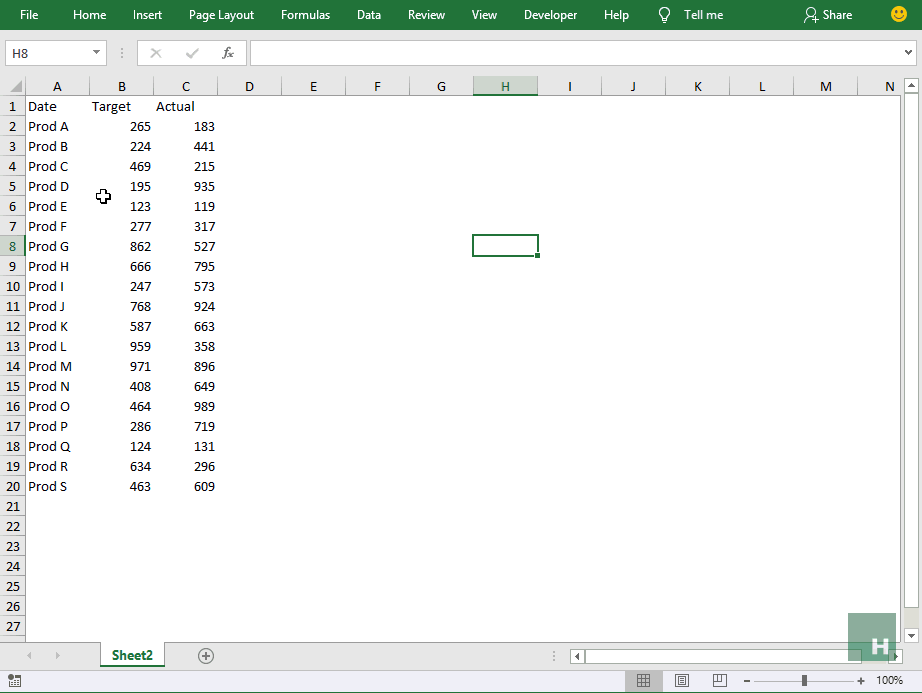Screen dimensions: 922x693
Task: Click the Actual header cell
Action: pos(186,106)
